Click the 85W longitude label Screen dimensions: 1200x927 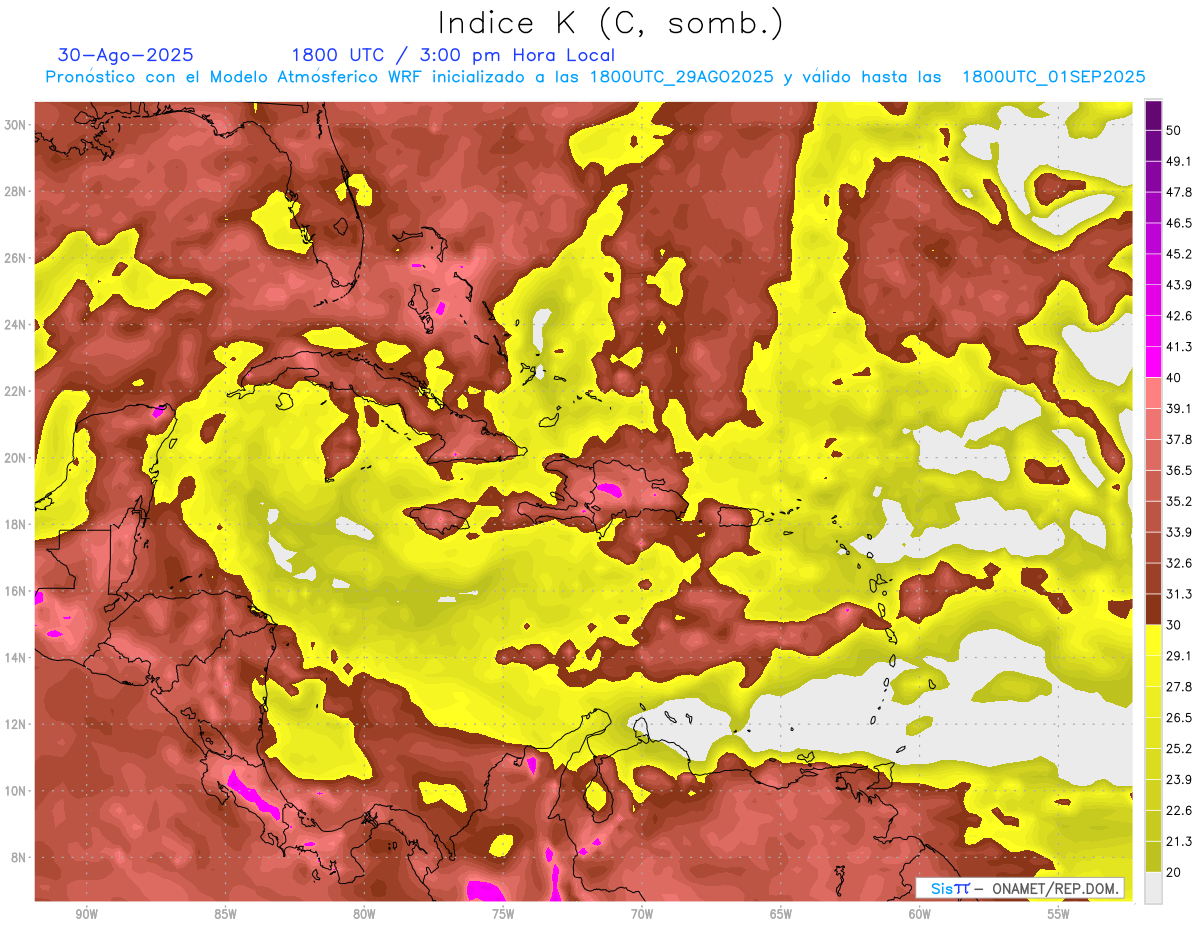[x=225, y=914]
